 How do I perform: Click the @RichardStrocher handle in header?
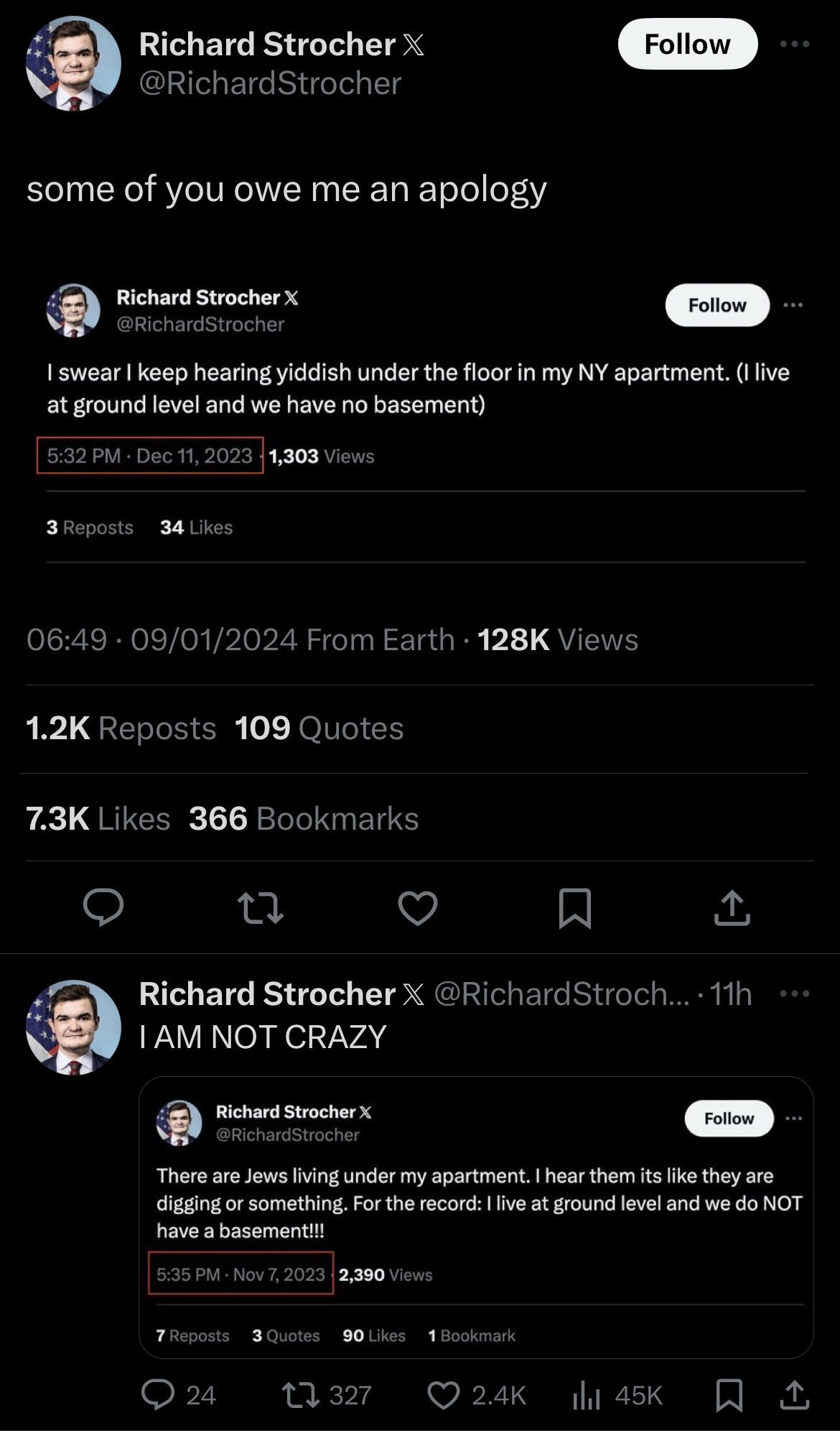270,83
